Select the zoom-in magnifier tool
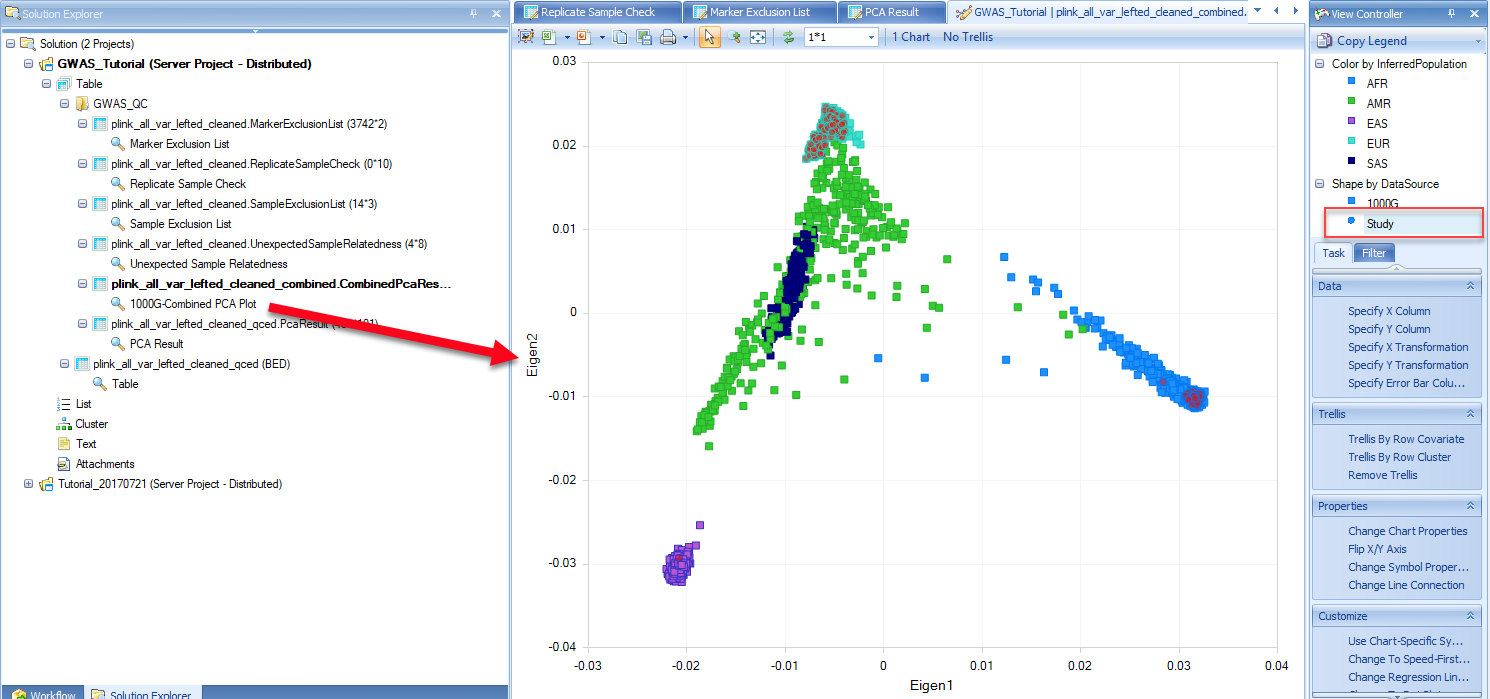The height and width of the screenshot is (699, 1490). click(x=734, y=37)
